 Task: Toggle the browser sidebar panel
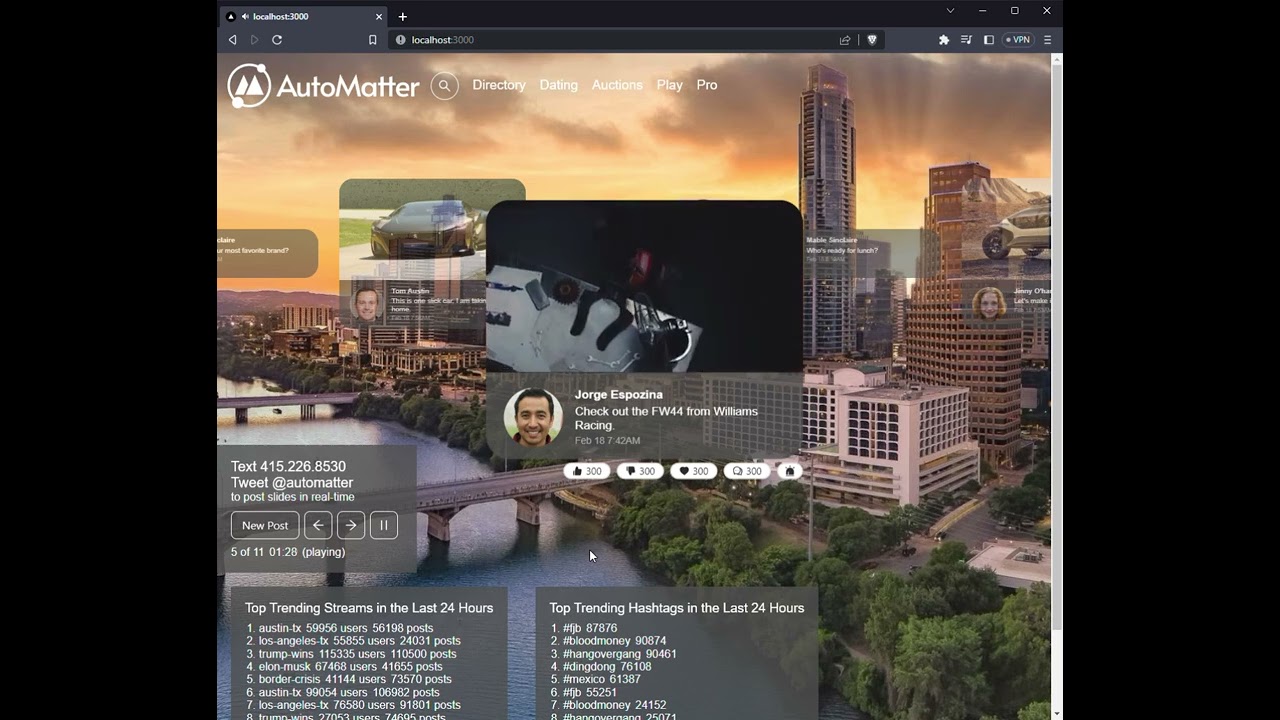pyautogui.click(x=989, y=40)
